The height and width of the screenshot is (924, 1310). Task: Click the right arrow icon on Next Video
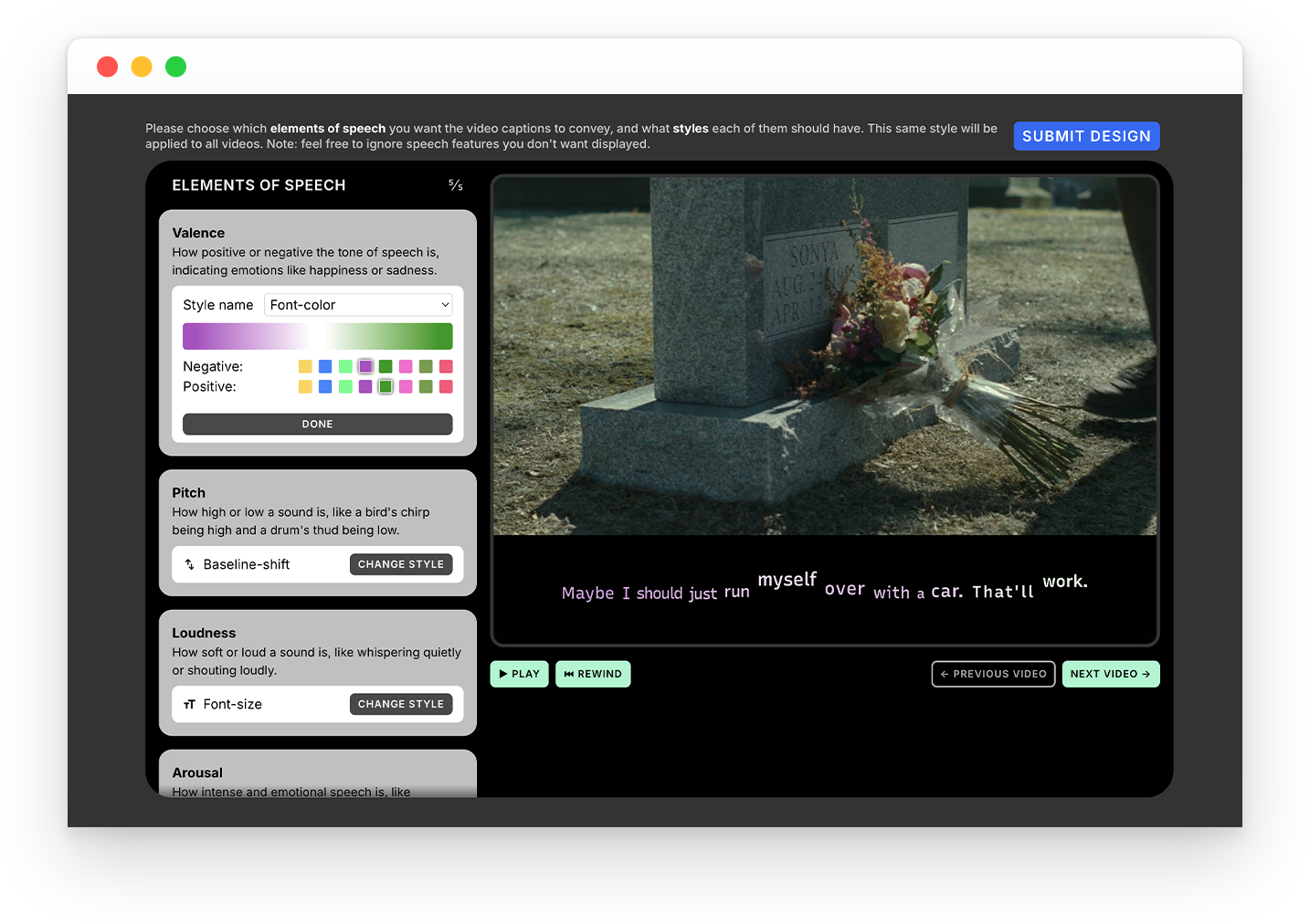pos(1147,674)
